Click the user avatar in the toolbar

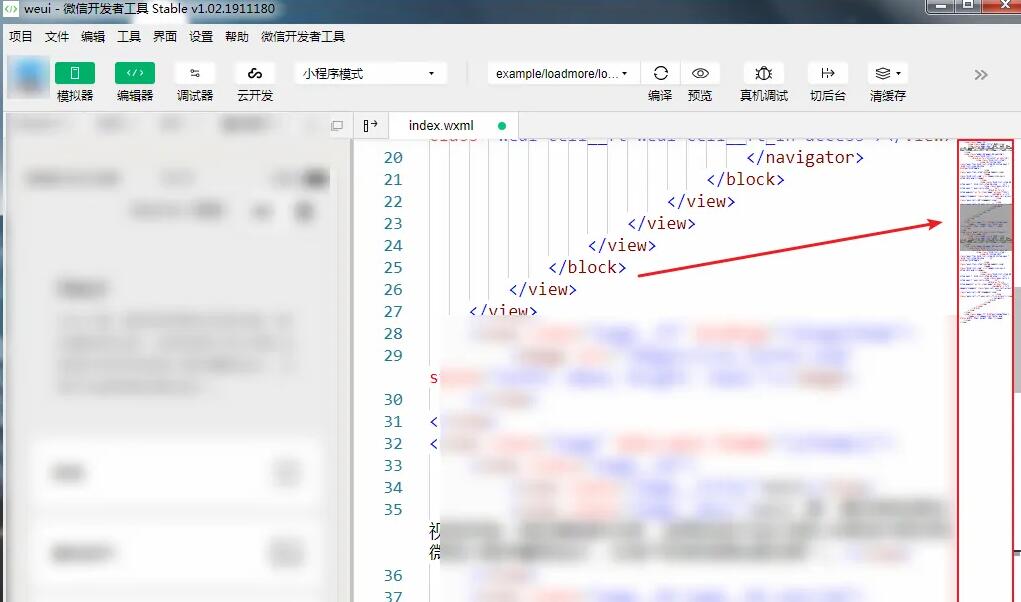[28, 77]
